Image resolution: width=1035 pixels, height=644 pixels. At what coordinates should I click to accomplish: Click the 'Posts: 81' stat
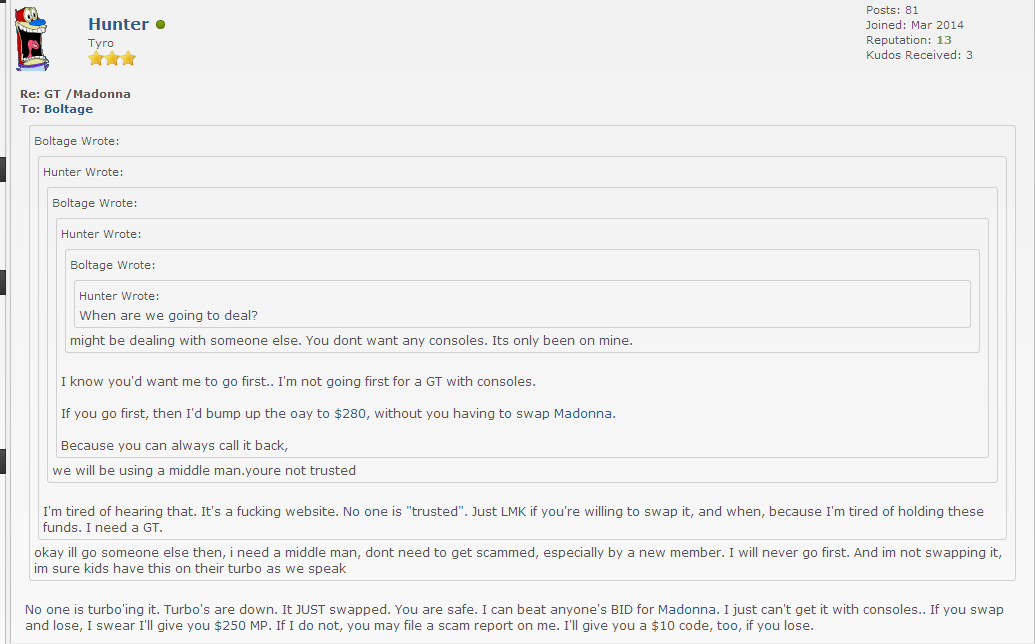(891, 10)
